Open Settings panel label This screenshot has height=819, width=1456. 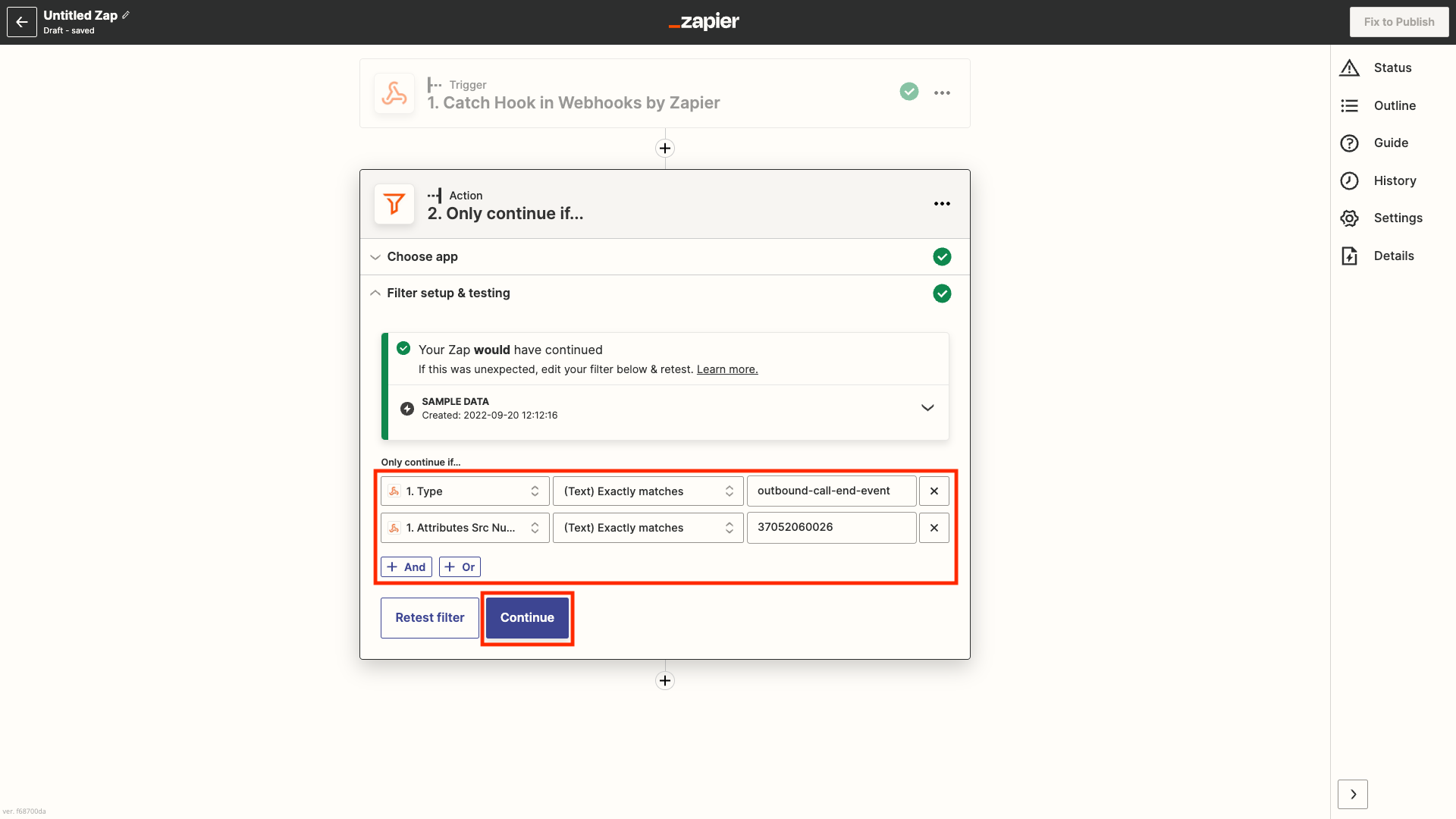[x=1398, y=218]
